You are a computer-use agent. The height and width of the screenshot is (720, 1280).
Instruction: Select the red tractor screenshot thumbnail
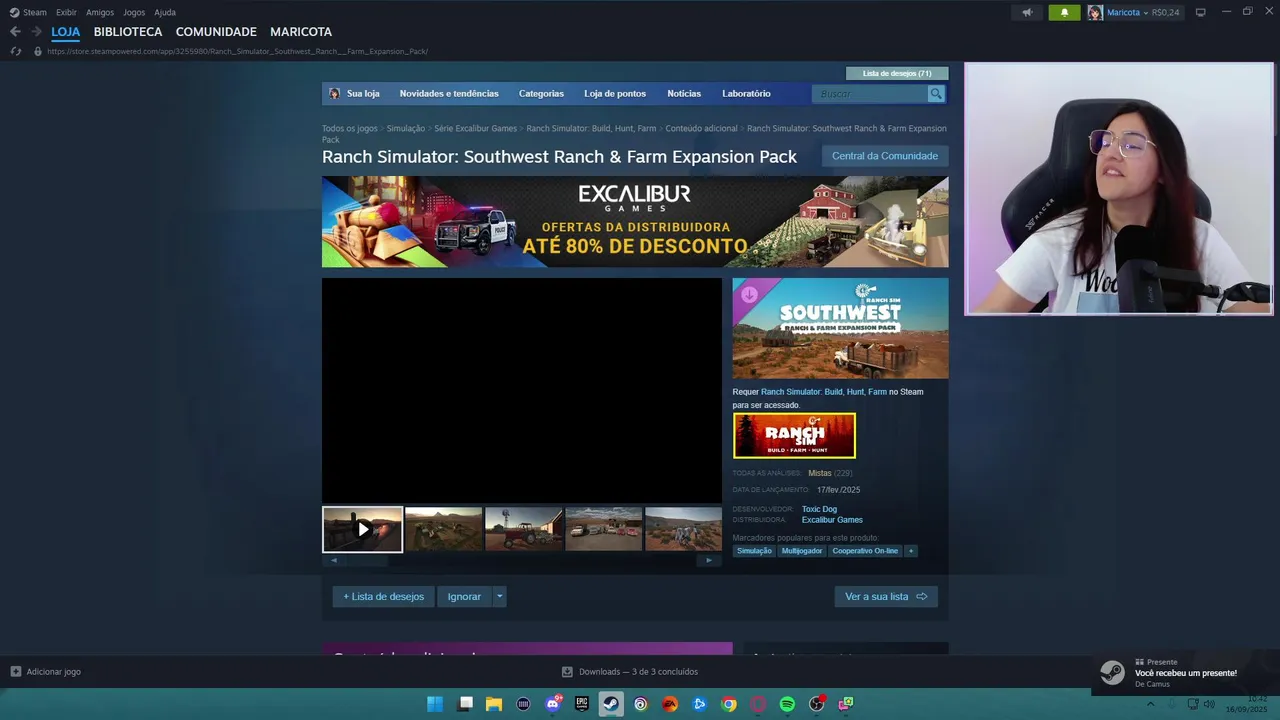(524, 529)
